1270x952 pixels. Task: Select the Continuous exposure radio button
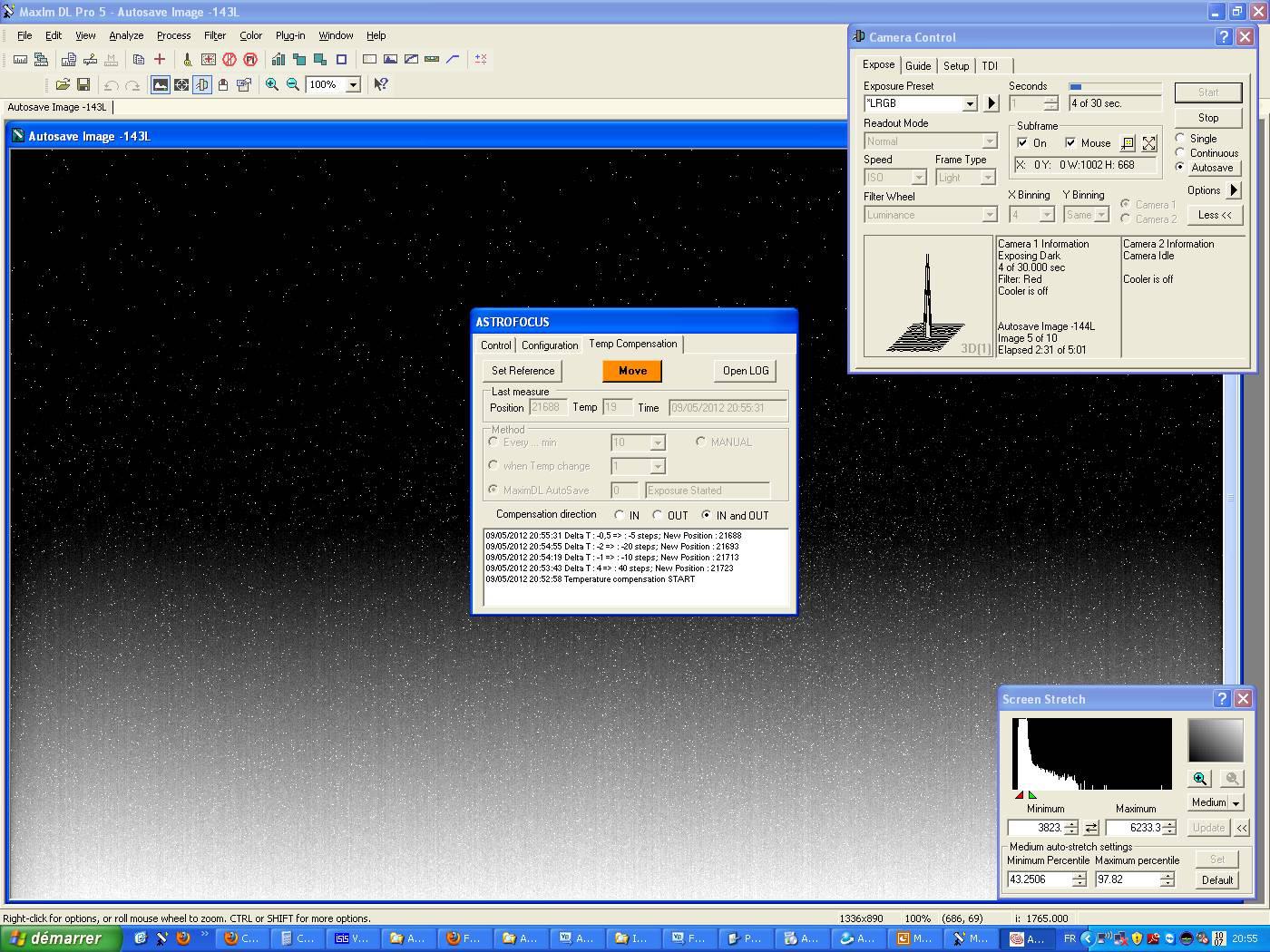coord(1180,153)
